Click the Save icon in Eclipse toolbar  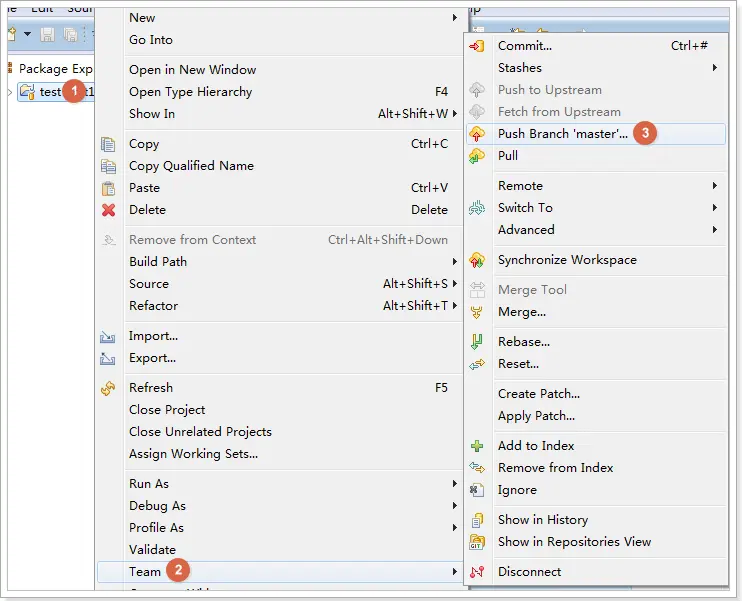click(47, 34)
